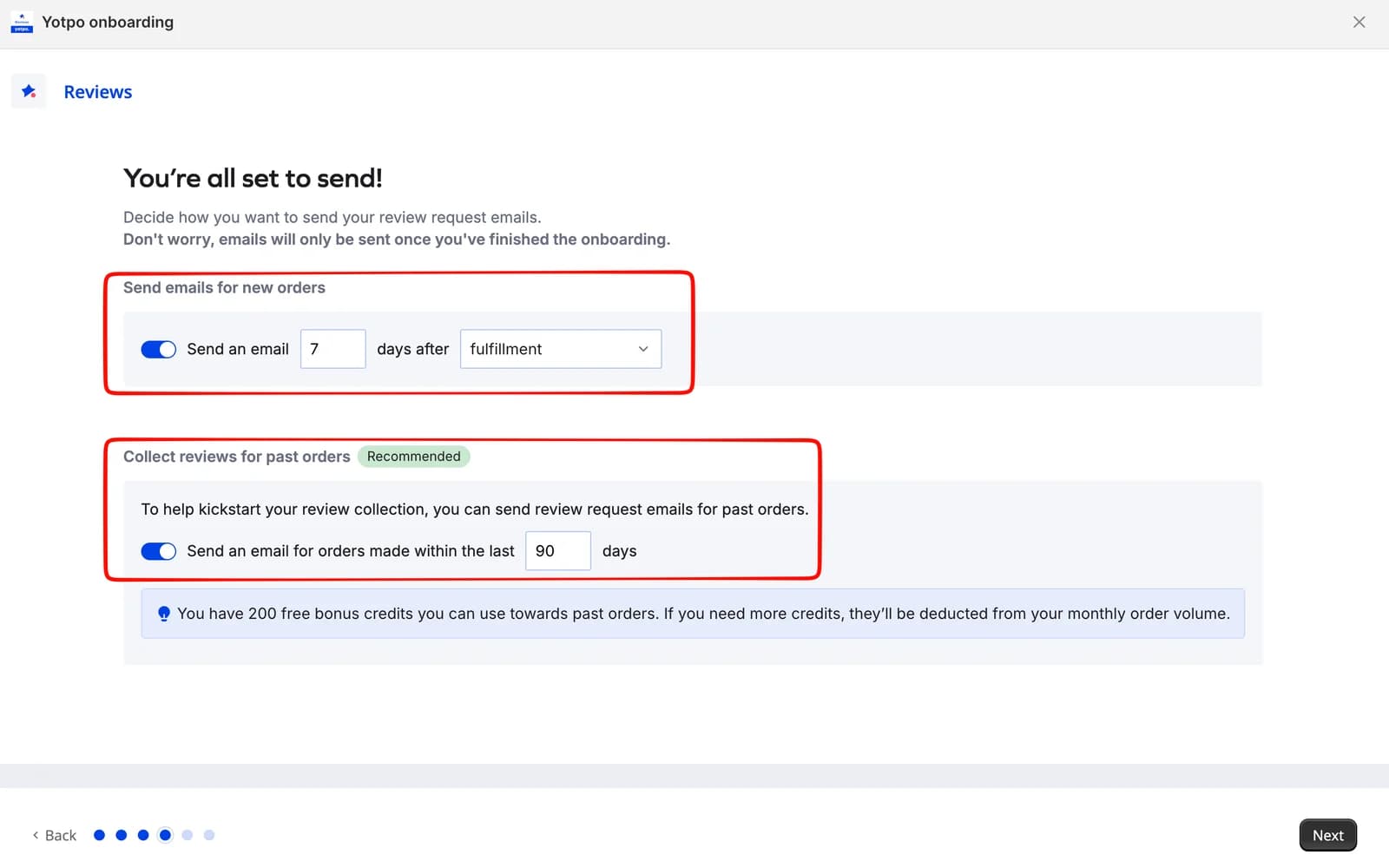The height and width of the screenshot is (868, 1389).
Task: Click the days-after number field showing 7
Action: tap(332, 349)
